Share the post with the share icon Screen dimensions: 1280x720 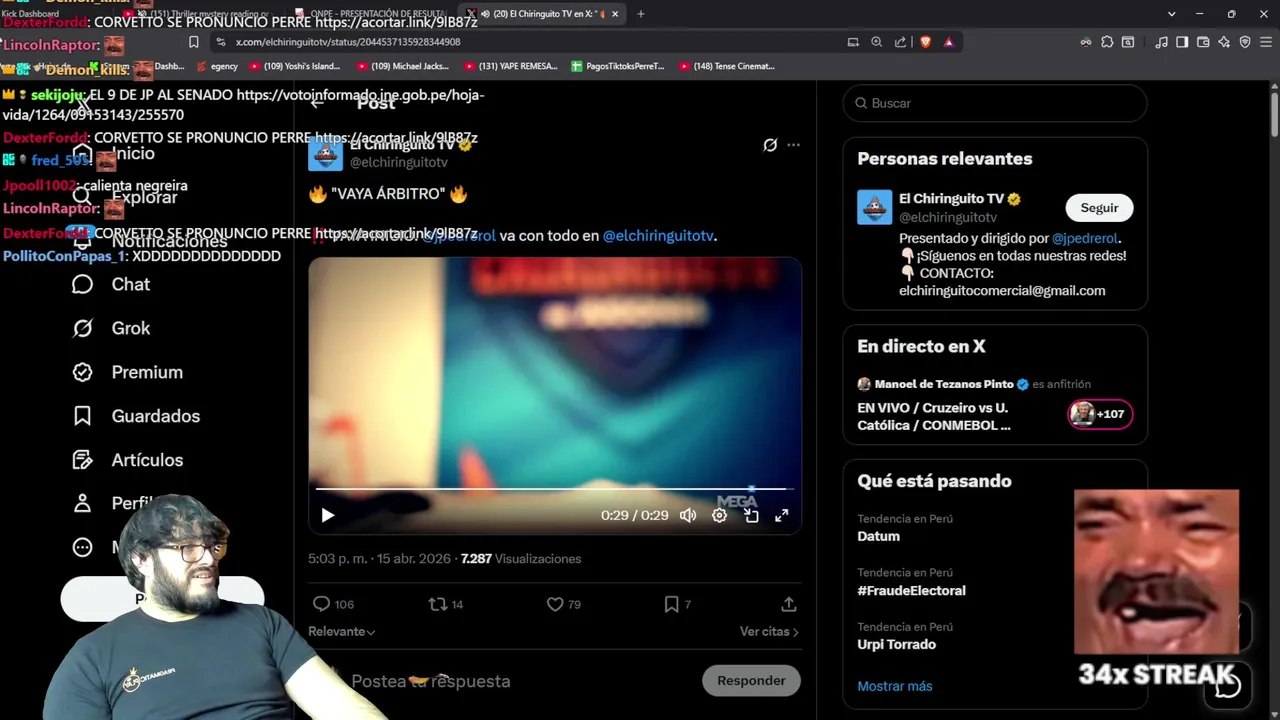click(789, 604)
